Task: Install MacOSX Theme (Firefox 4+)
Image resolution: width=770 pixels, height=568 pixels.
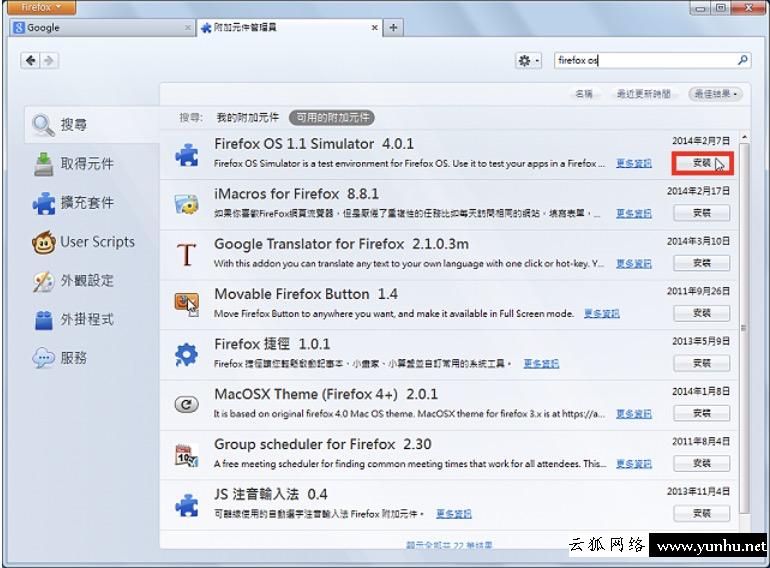Action: tap(702, 413)
